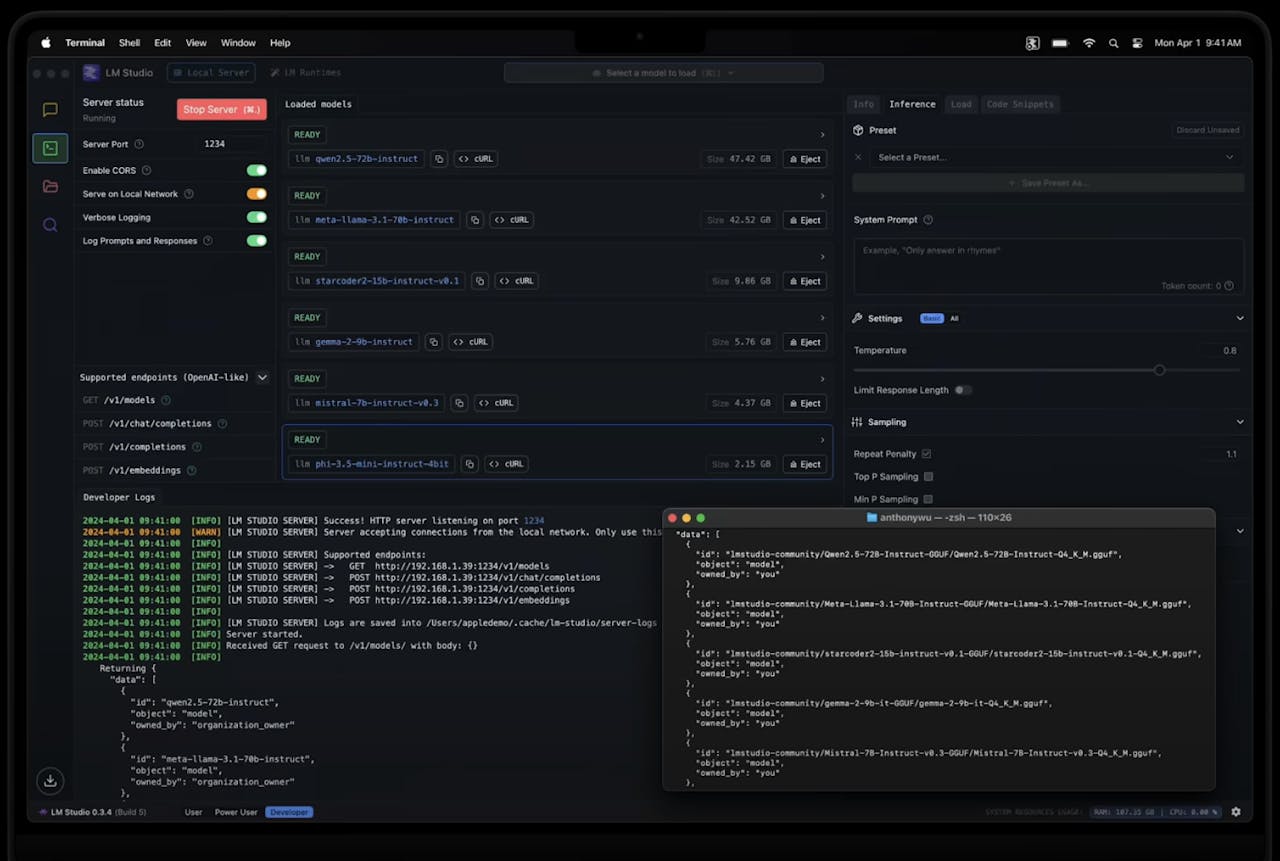
Task: Show cURL for gemma-2-9b-instruct
Action: tap(470, 342)
